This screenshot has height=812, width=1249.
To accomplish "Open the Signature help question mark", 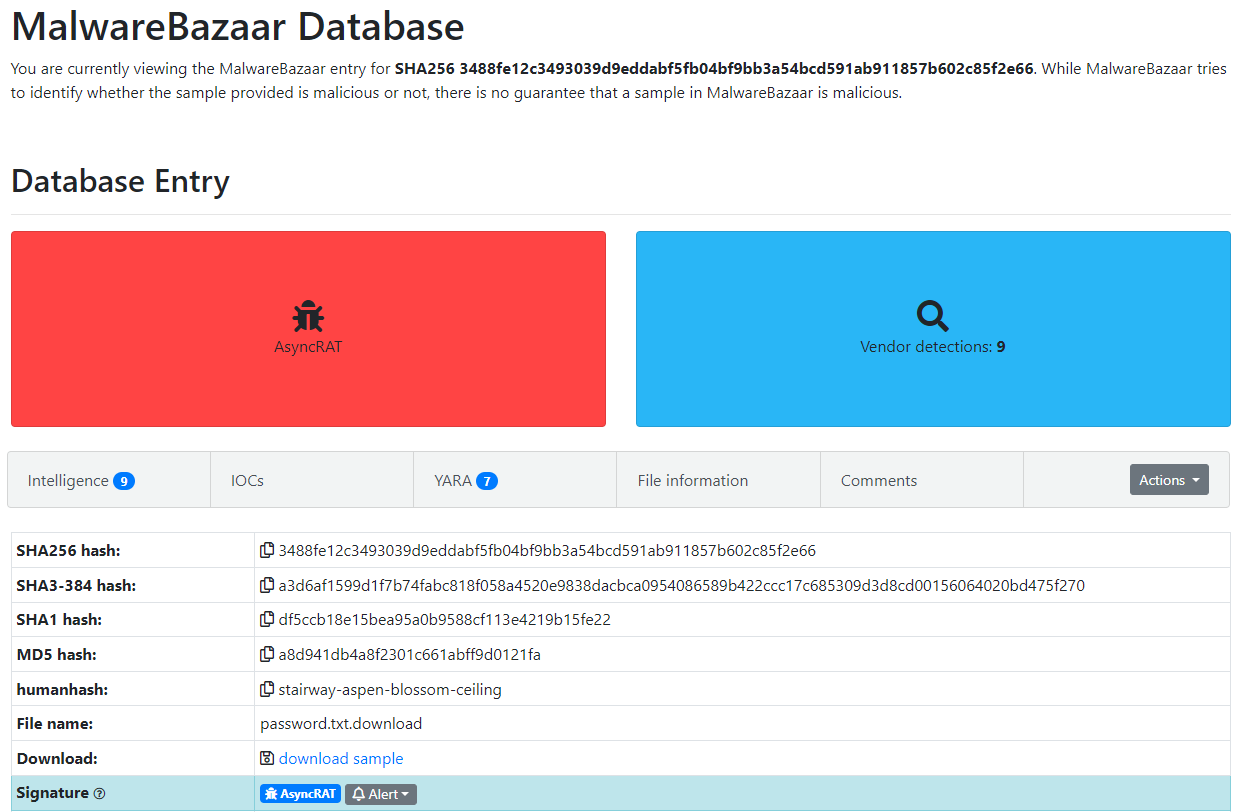I will pos(99,793).
